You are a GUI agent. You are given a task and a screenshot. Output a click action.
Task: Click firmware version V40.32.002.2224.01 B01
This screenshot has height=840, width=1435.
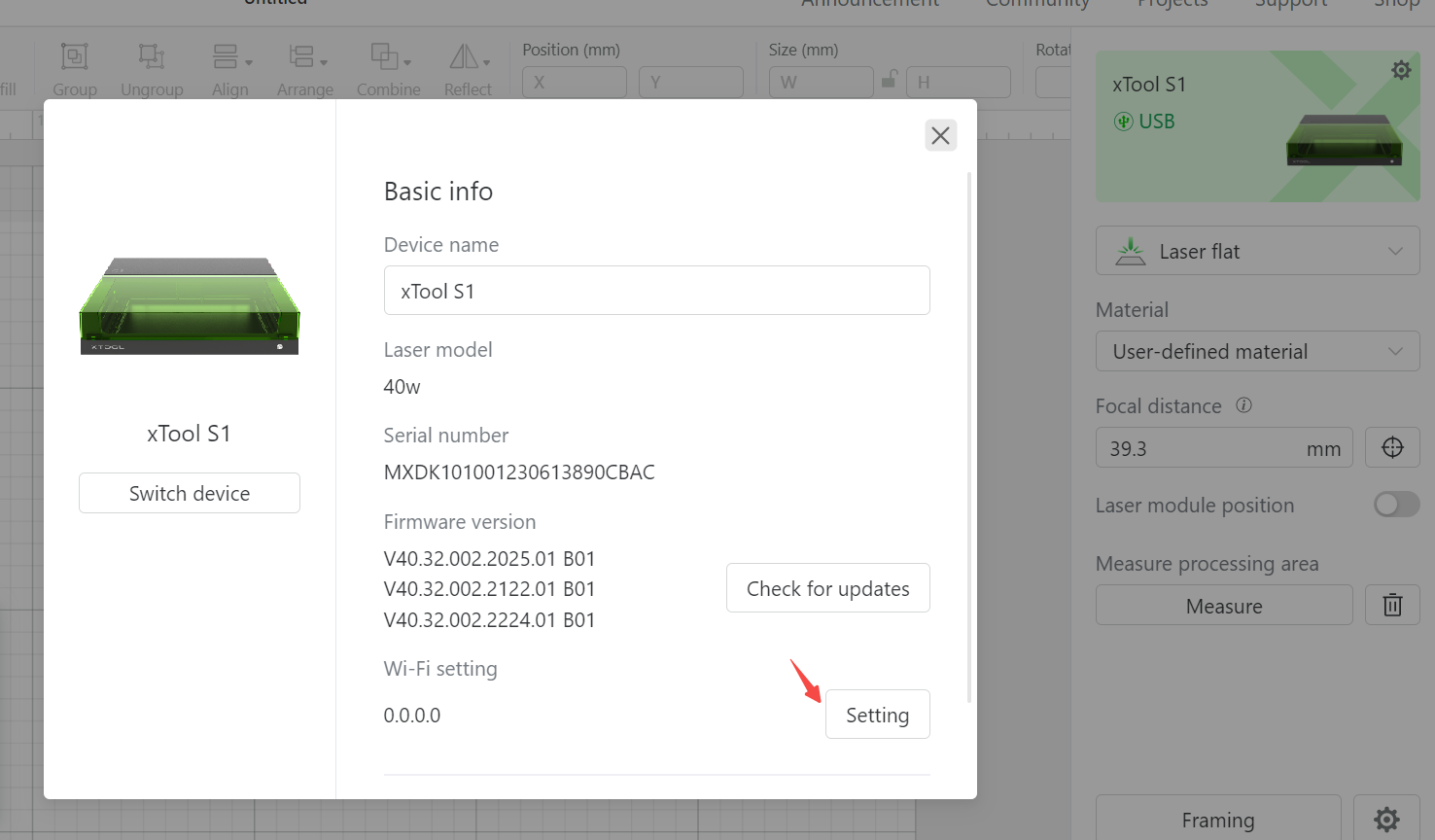(489, 620)
